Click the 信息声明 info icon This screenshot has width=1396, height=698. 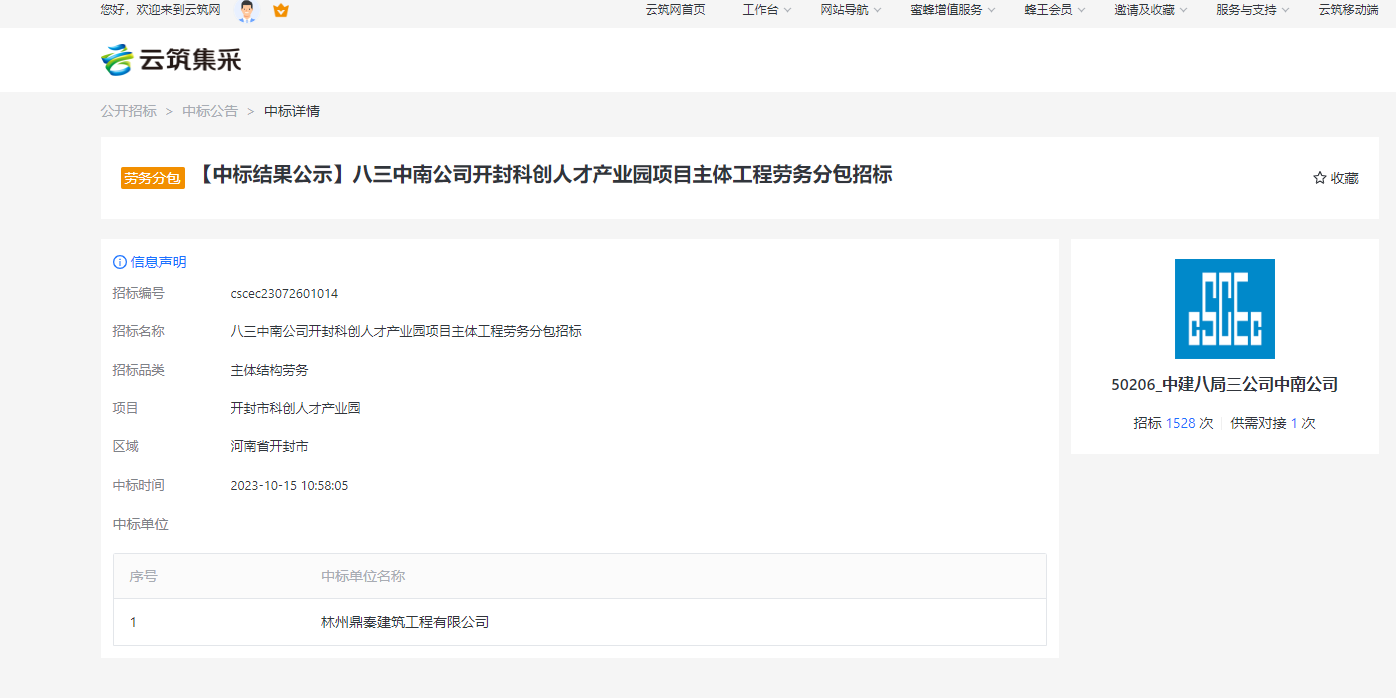[120, 262]
